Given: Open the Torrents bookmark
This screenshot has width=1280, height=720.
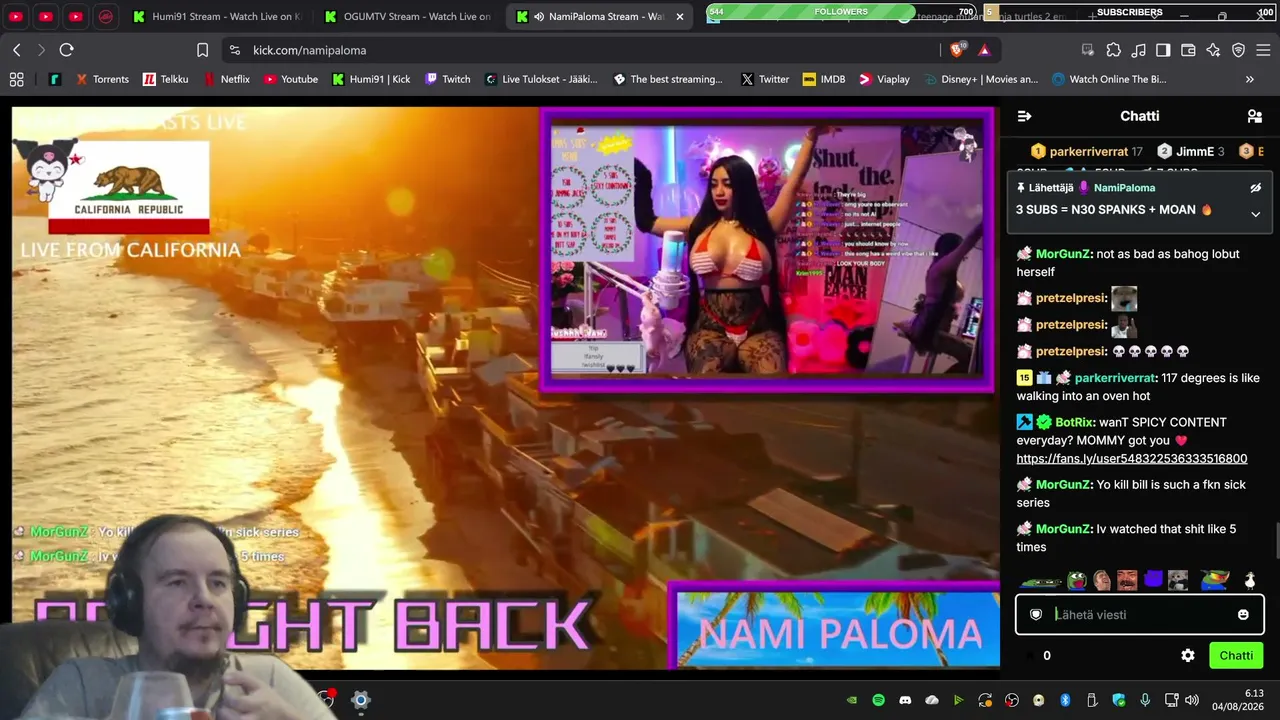Looking at the screenshot, I should click(101, 79).
